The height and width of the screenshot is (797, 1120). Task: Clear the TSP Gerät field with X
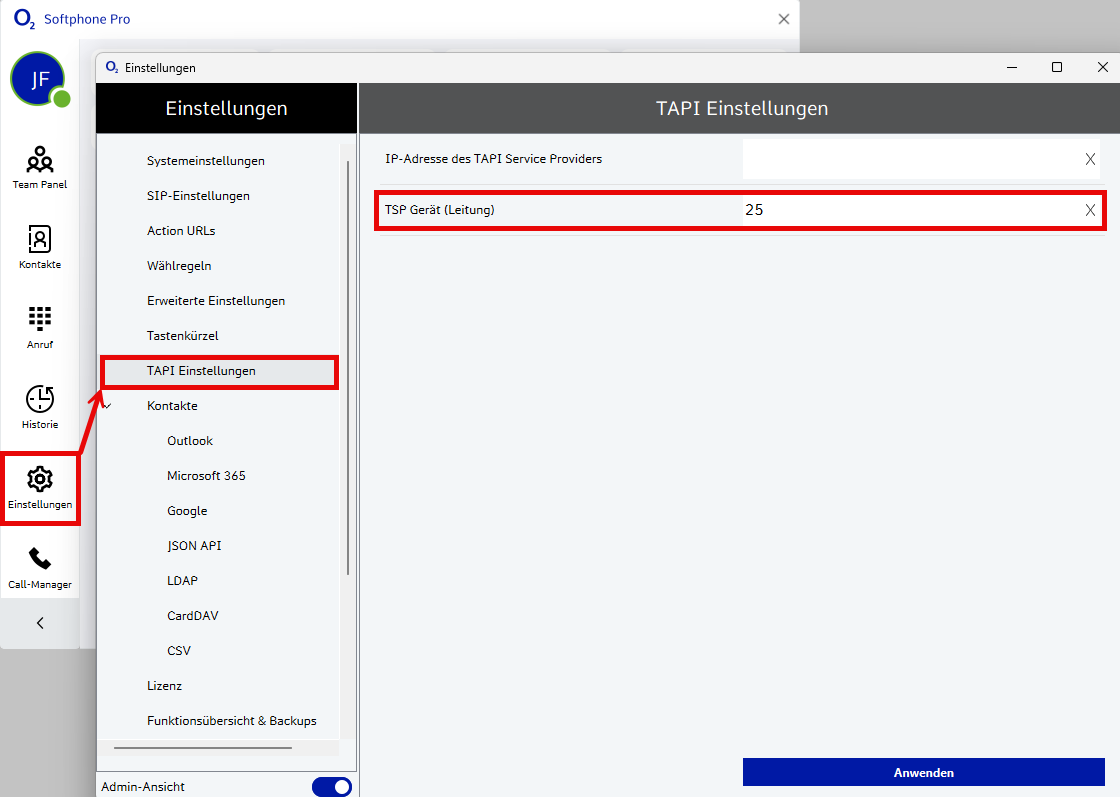tap(1090, 210)
